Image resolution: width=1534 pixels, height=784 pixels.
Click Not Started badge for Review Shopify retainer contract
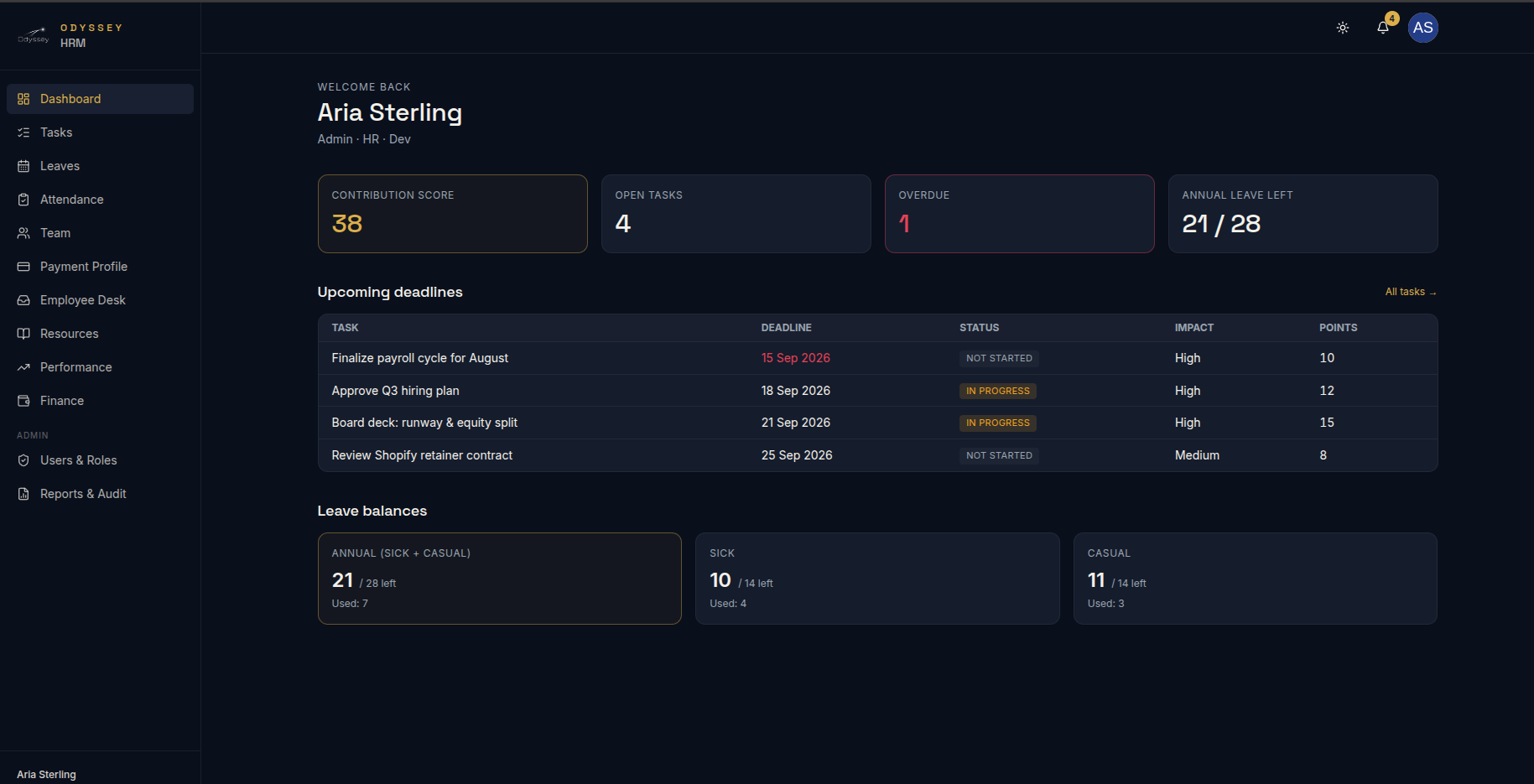tap(999, 455)
